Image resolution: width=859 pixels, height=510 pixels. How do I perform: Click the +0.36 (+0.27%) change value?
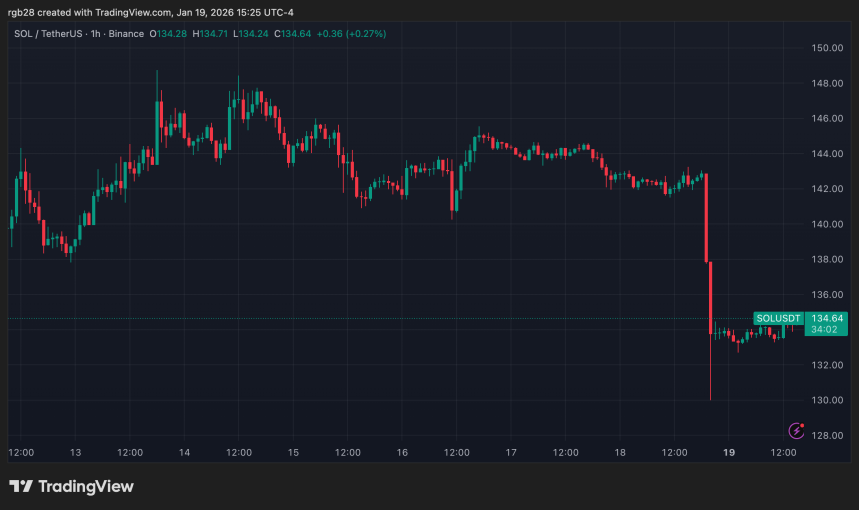coord(350,34)
